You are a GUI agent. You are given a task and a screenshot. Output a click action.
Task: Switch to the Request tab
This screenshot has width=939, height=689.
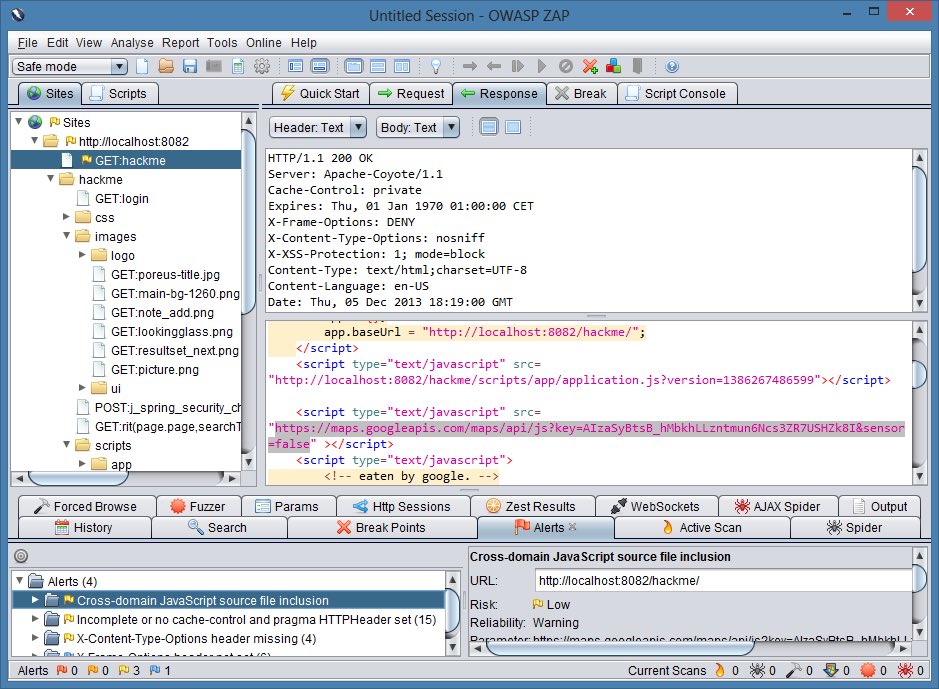click(411, 93)
